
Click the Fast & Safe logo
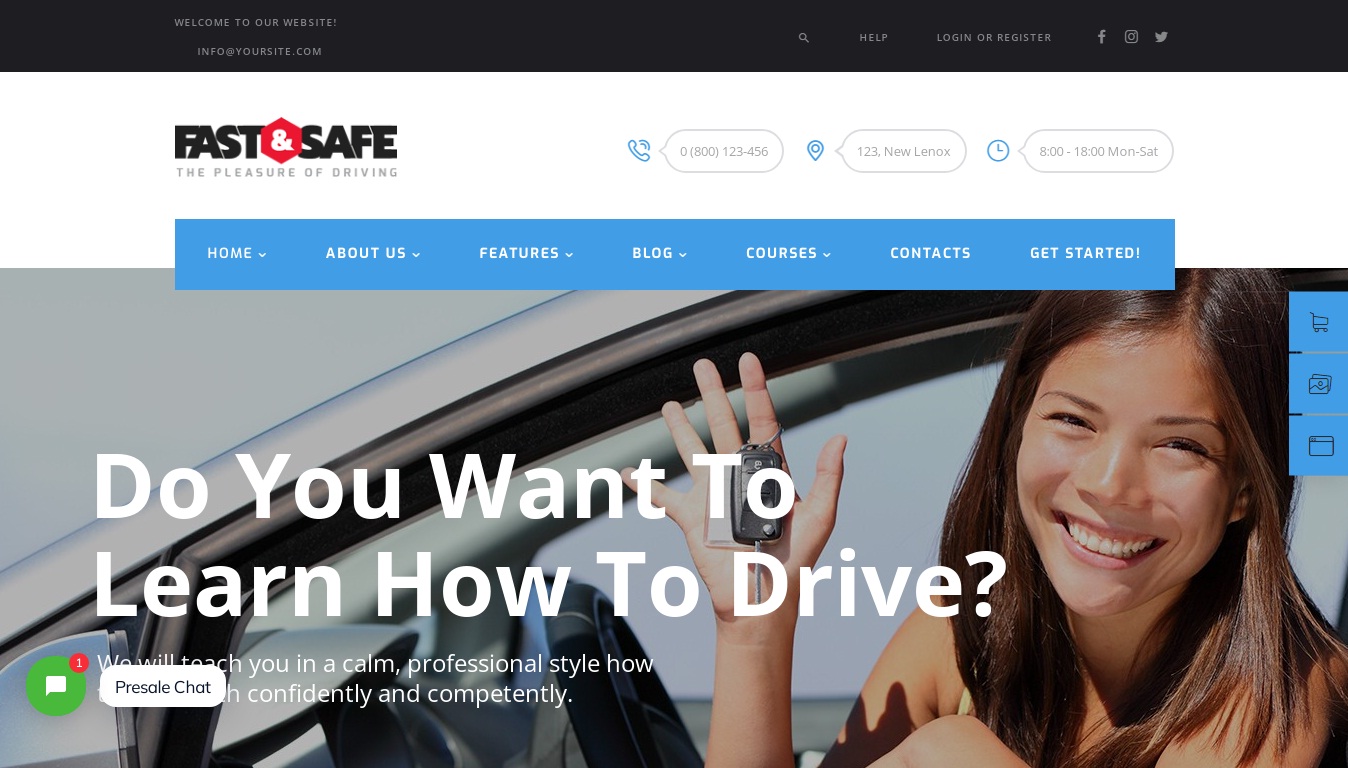click(x=286, y=148)
